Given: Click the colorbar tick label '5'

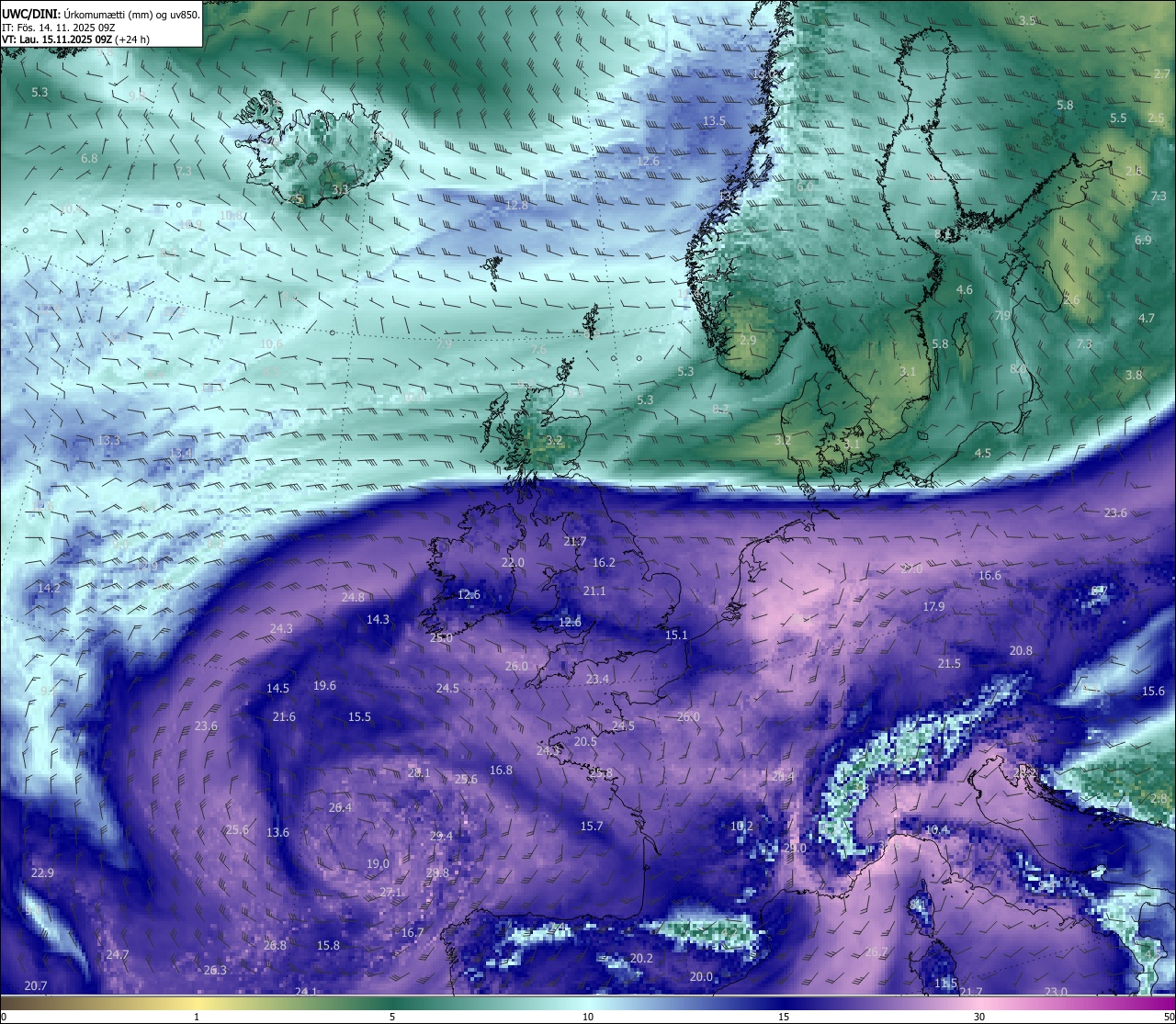Looking at the screenshot, I should tap(392, 1017).
